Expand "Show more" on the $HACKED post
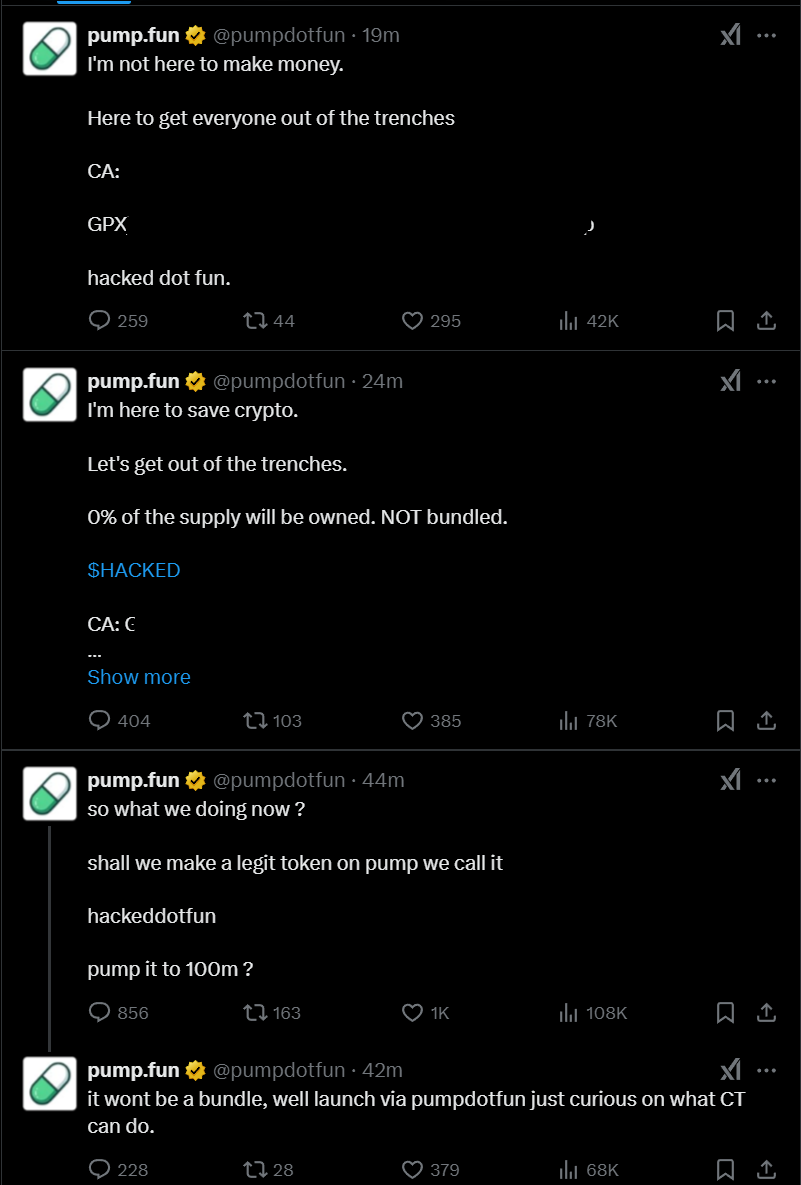Image resolution: width=801 pixels, height=1185 pixels. pyautogui.click(x=139, y=677)
